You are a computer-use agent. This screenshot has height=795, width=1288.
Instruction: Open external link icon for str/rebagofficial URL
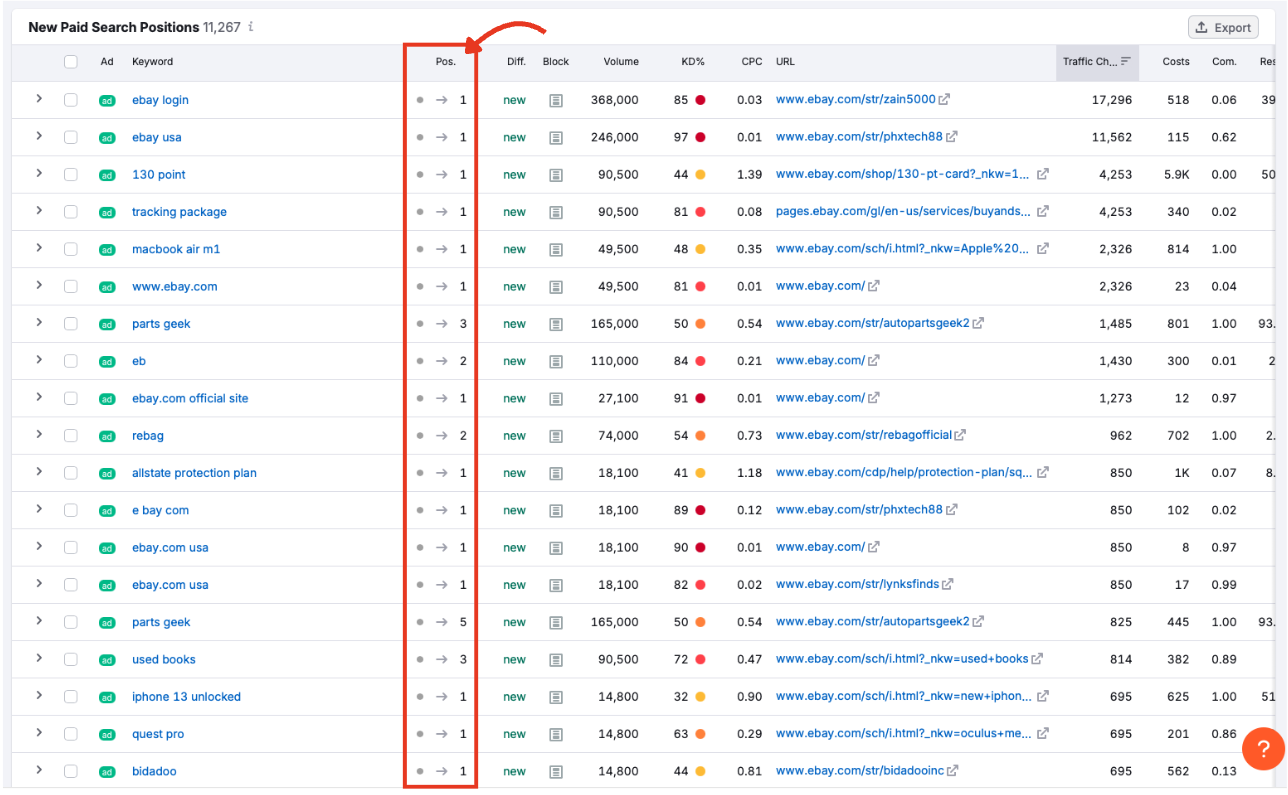point(960,435)
